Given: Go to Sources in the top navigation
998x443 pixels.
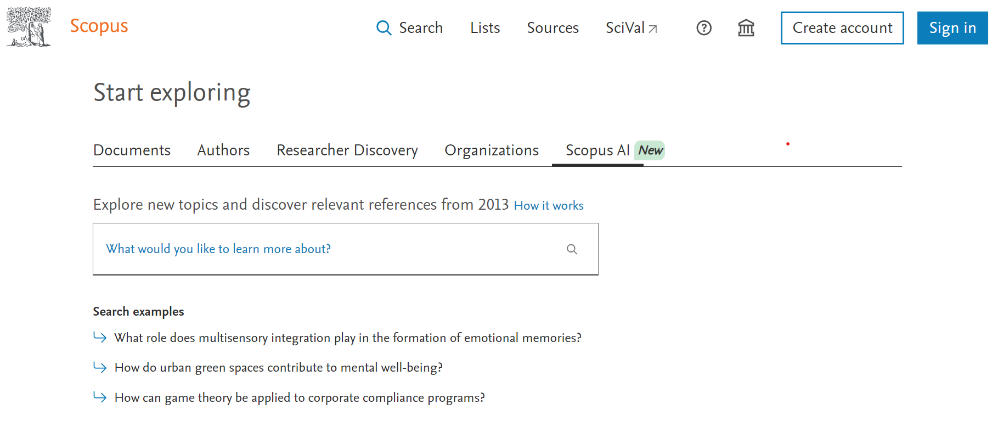Looking at the screenshot, I should 553,28.
